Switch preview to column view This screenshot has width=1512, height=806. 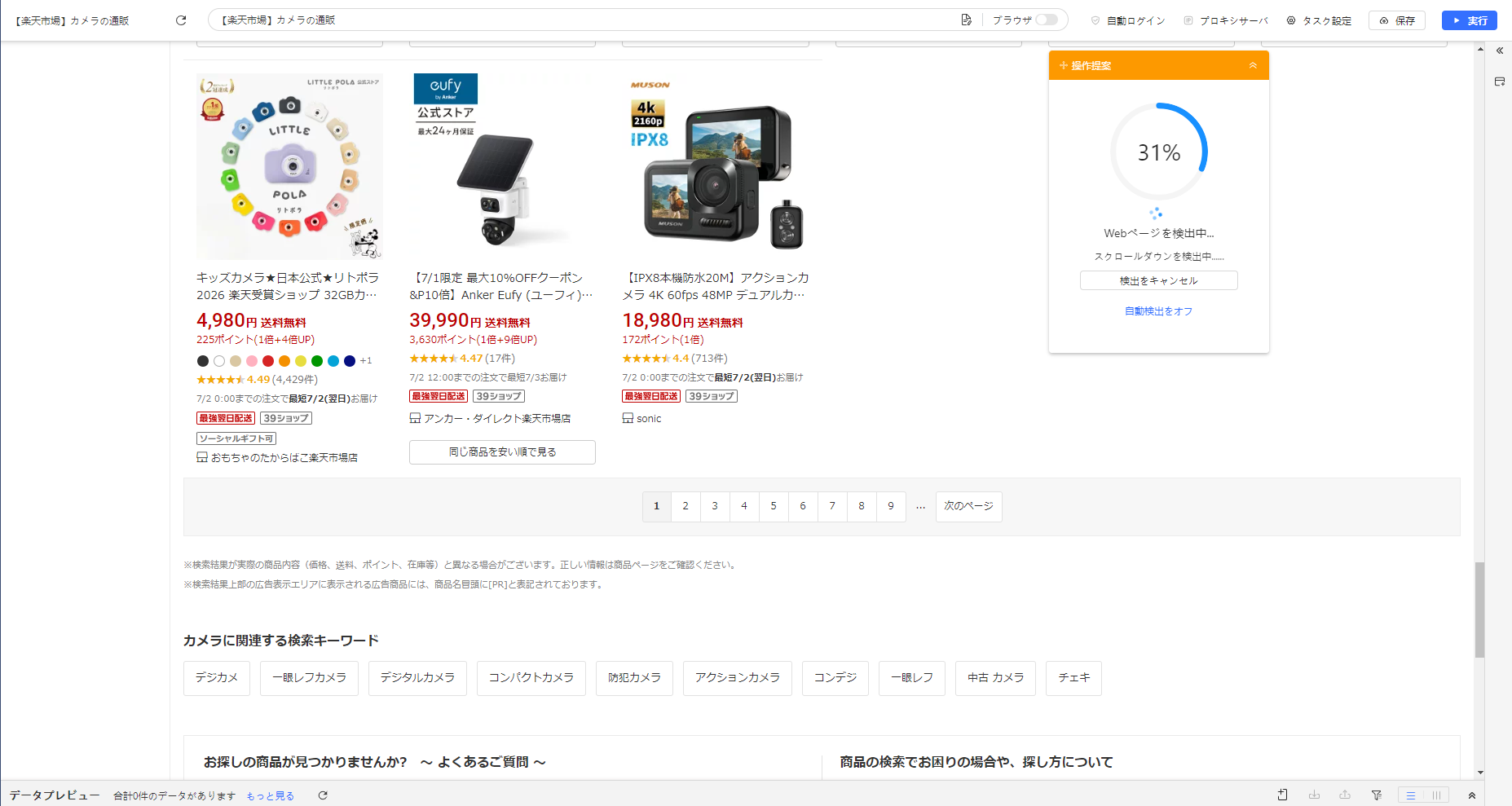1437,795
